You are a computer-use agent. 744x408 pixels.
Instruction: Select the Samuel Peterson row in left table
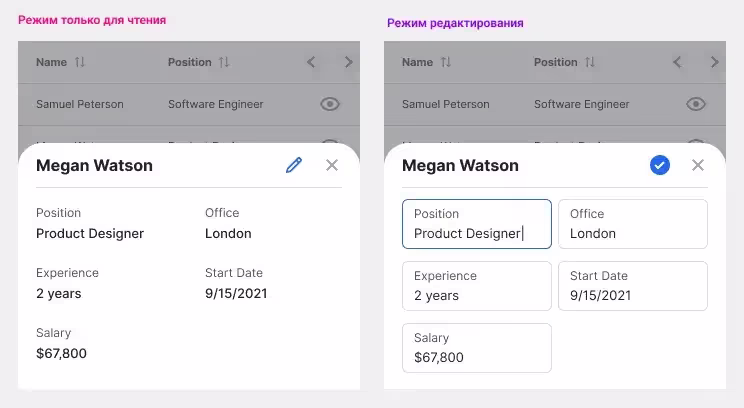150,104
